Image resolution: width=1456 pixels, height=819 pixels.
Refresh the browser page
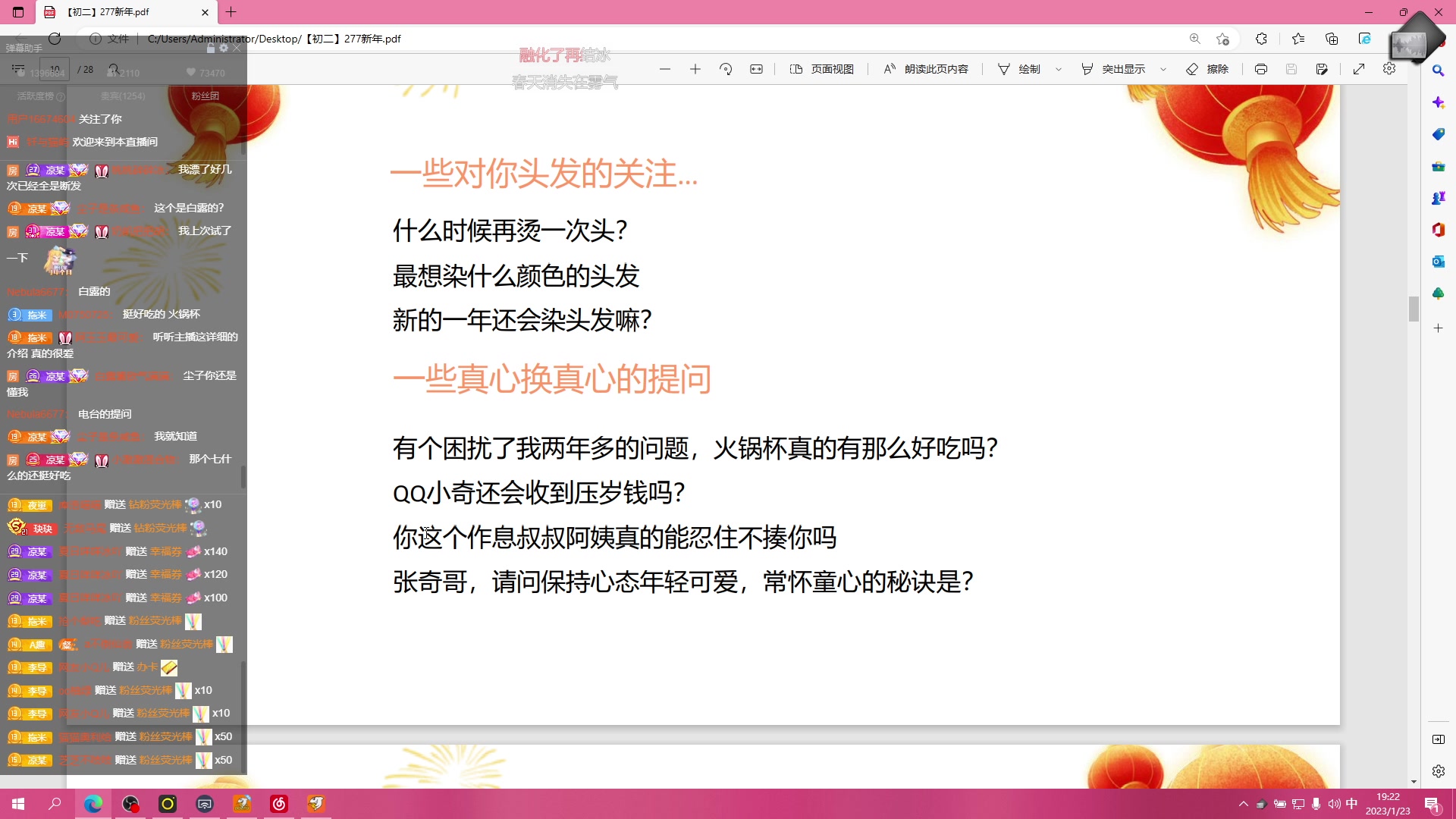(55, 39)
